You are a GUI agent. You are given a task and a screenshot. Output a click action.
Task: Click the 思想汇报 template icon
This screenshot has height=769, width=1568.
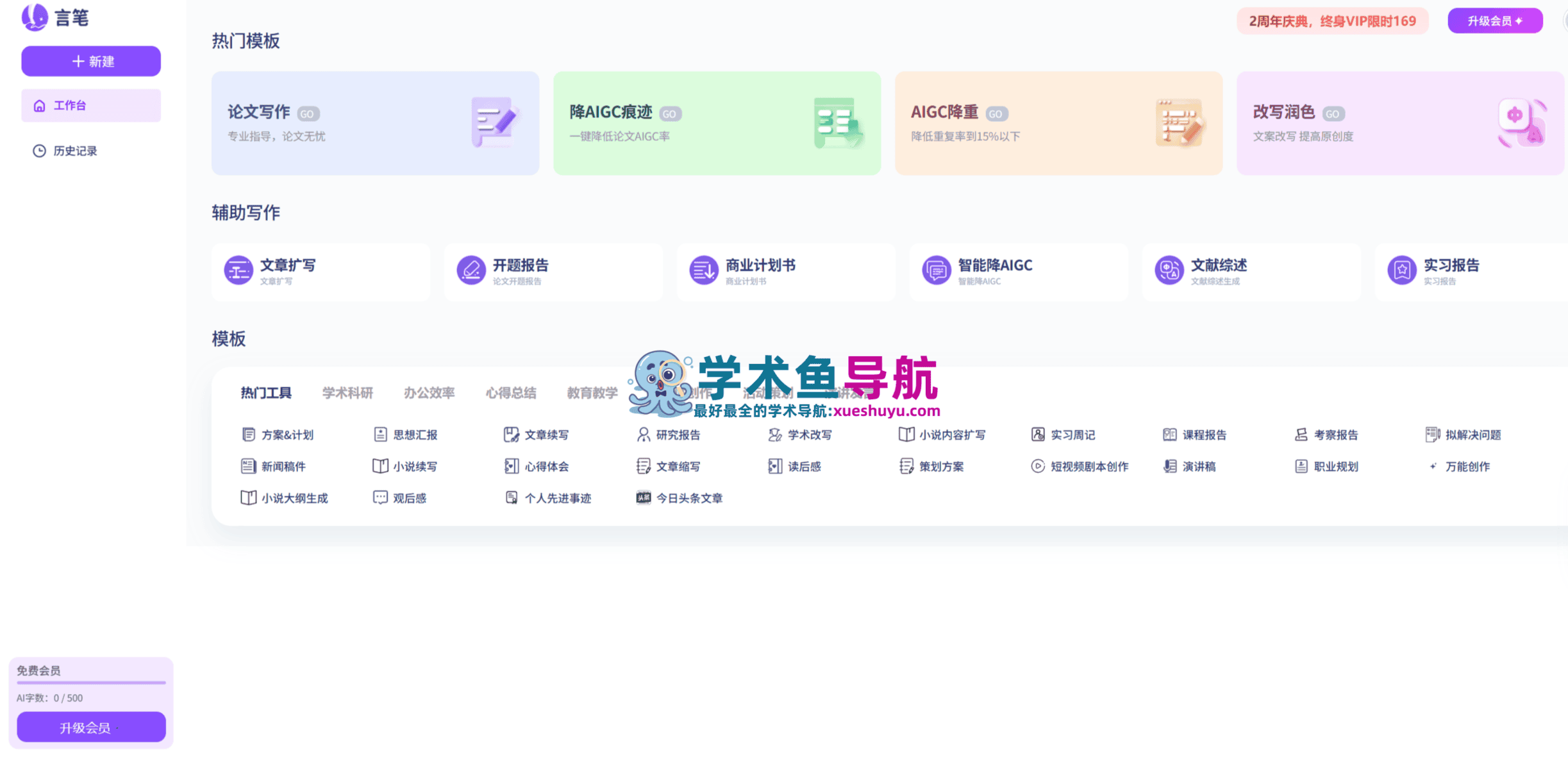pos(380,434)
